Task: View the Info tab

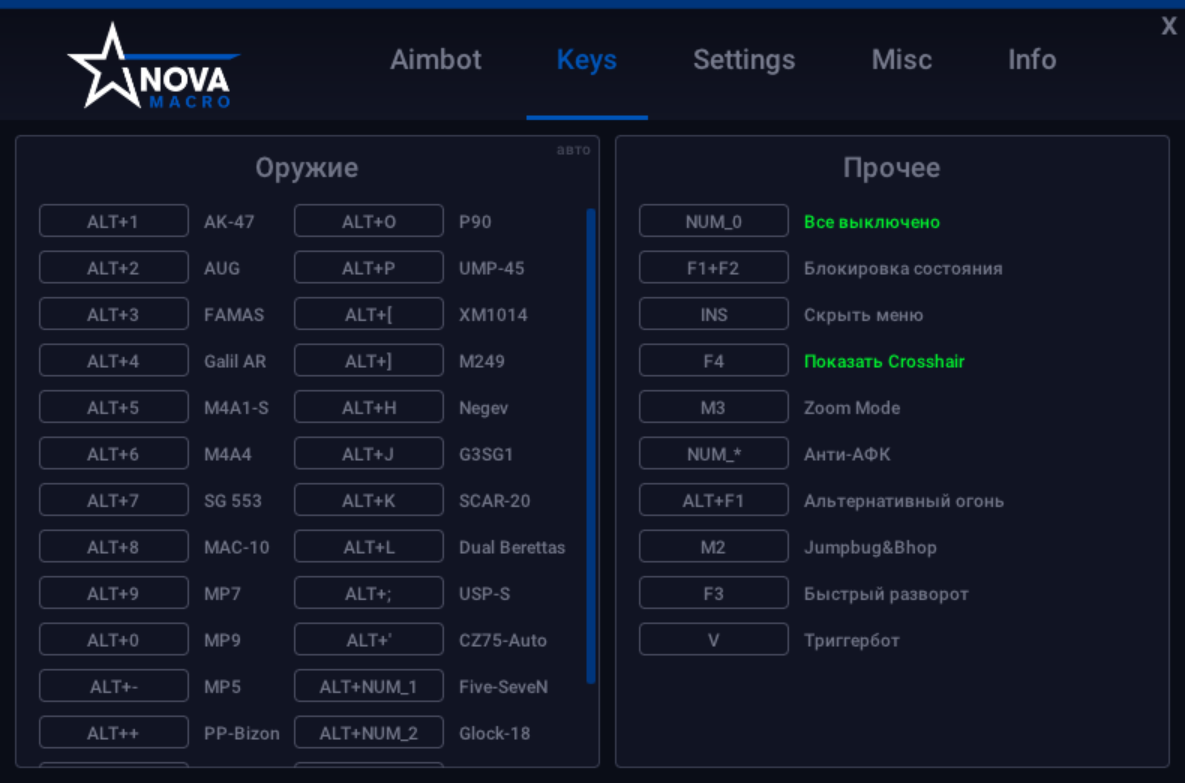Action: 1031,60
